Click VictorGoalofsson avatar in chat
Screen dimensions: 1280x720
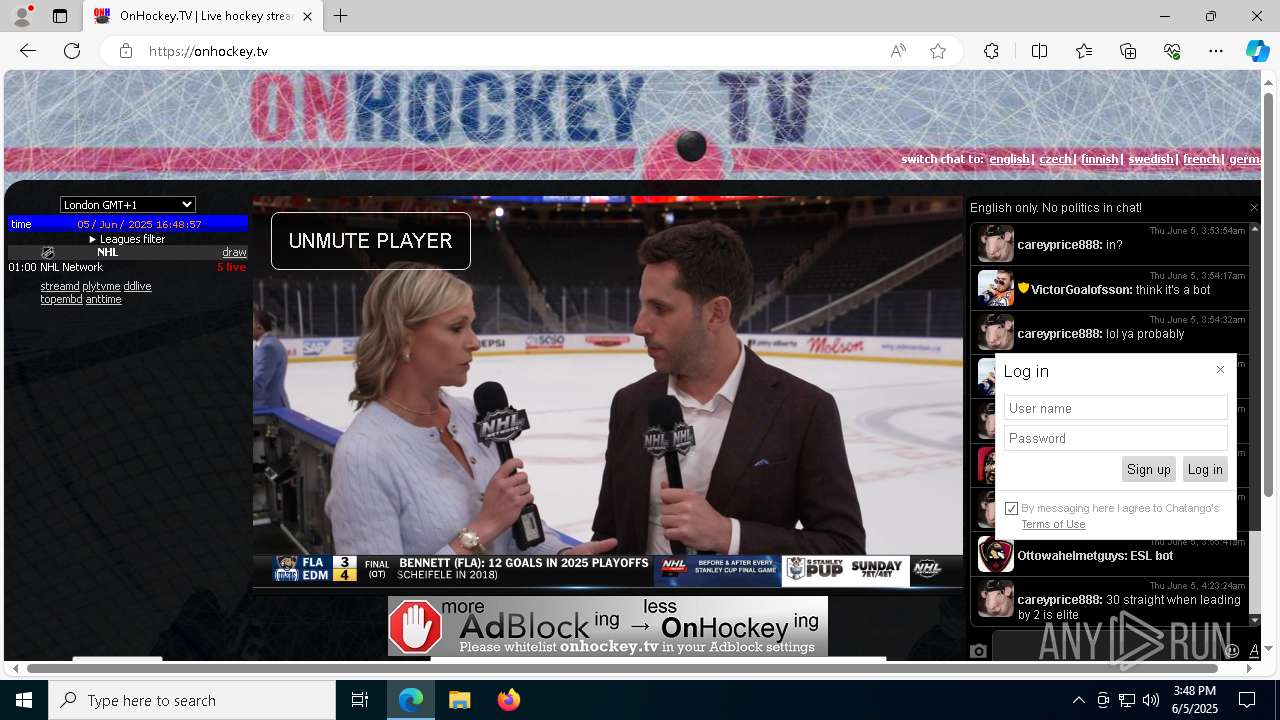(996, 288)
